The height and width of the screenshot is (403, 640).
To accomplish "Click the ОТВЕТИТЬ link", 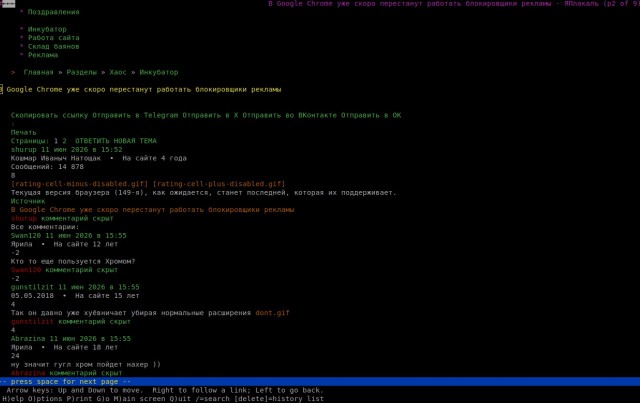I will [92, 141].
